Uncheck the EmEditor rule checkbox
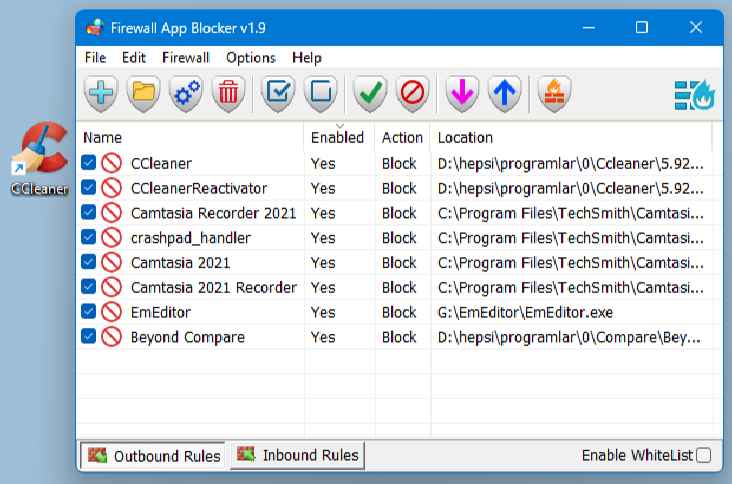This screenshot has width=732, height=484. 89,313
